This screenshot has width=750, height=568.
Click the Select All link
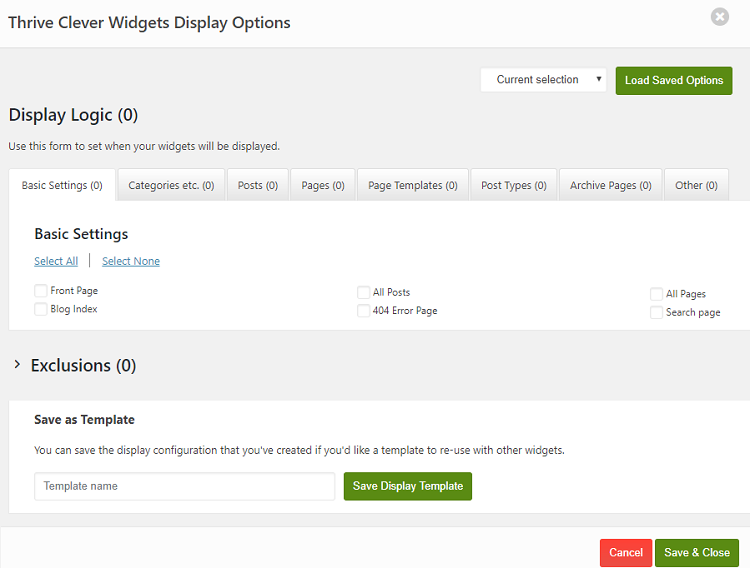(56, 261)
